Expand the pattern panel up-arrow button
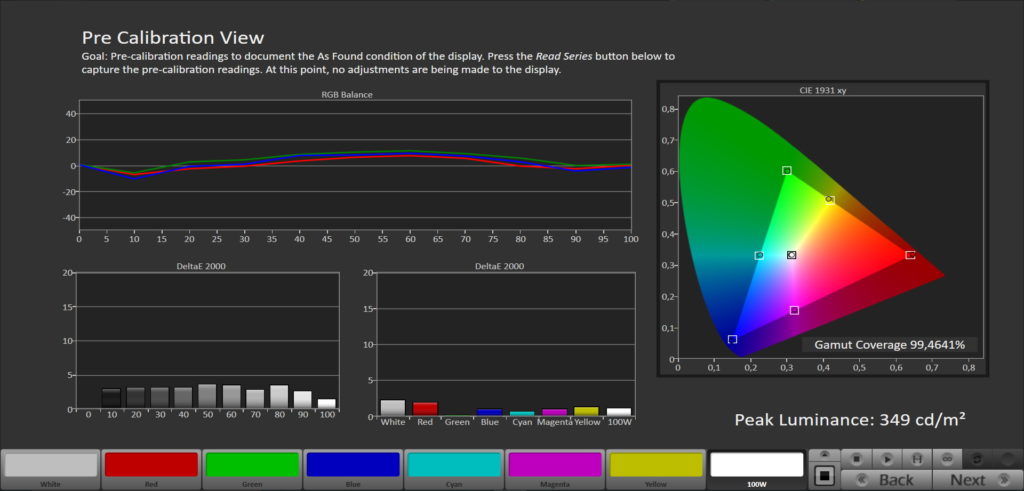This screenshot has width=1024, height=491. [x=825, y=454]
